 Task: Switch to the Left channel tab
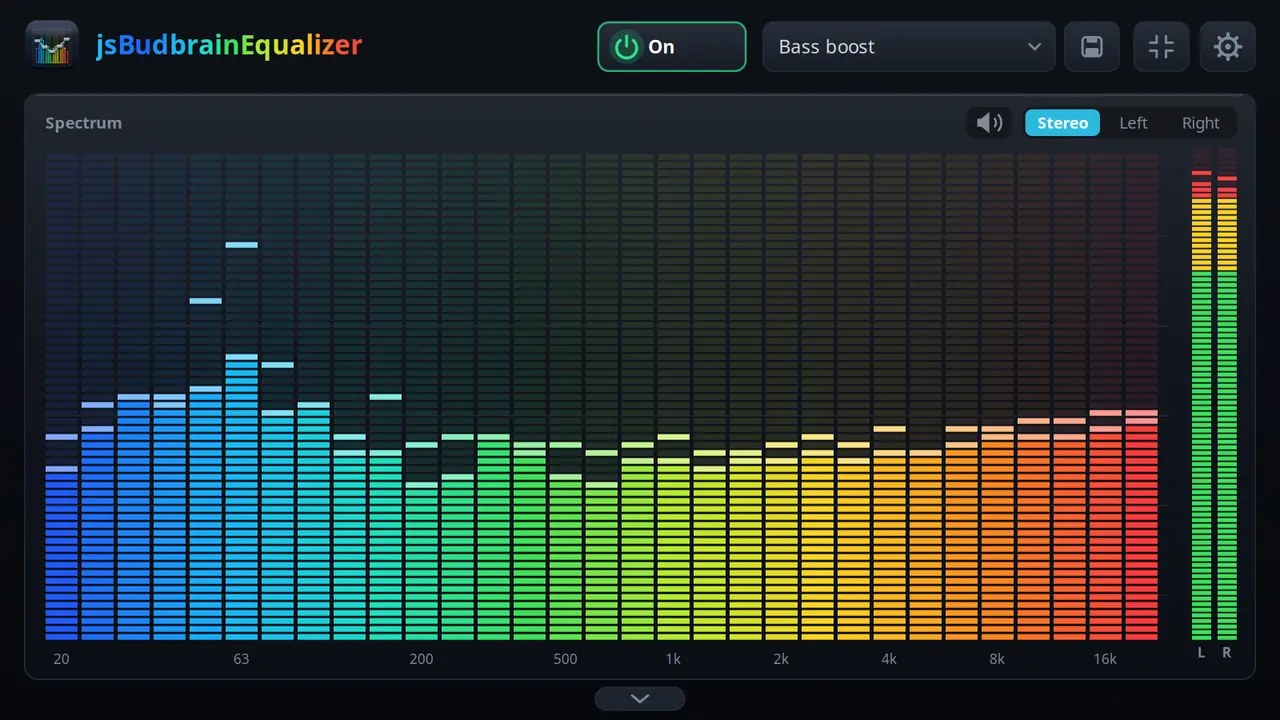click(1133, 123)
